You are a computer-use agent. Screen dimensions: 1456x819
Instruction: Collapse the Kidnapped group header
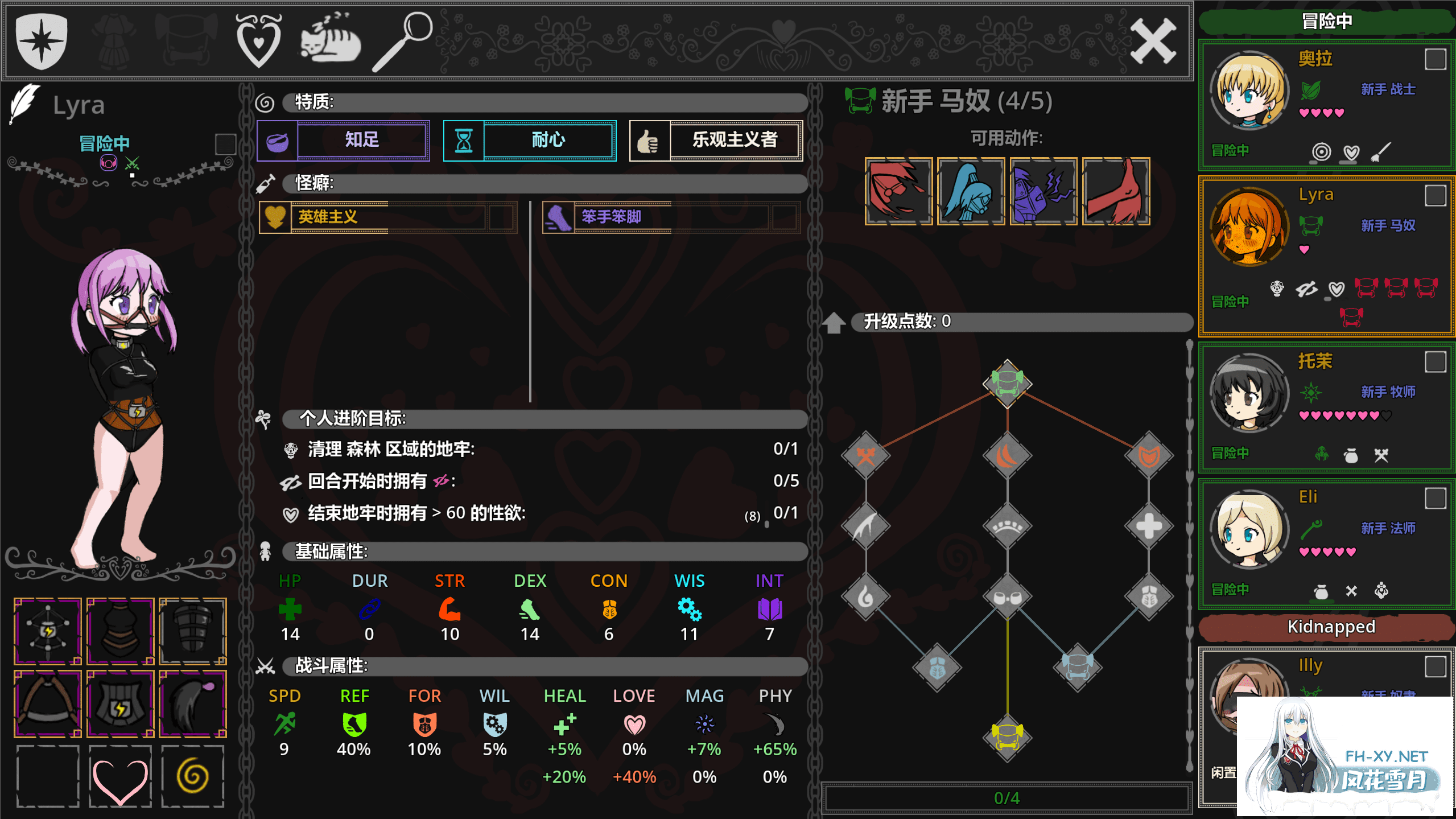point(1327,627)
